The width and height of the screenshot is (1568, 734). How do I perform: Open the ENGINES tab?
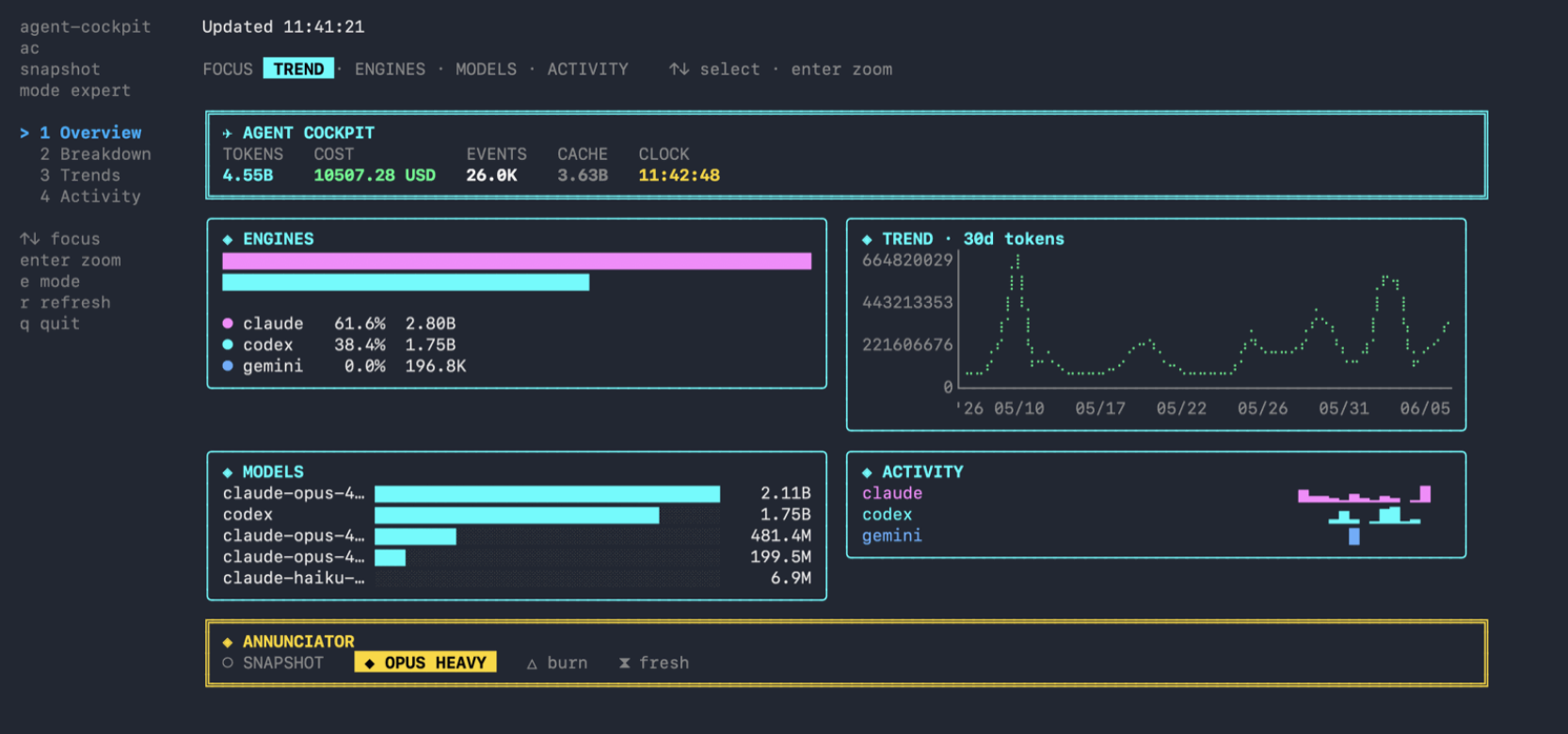coord(390,69)
